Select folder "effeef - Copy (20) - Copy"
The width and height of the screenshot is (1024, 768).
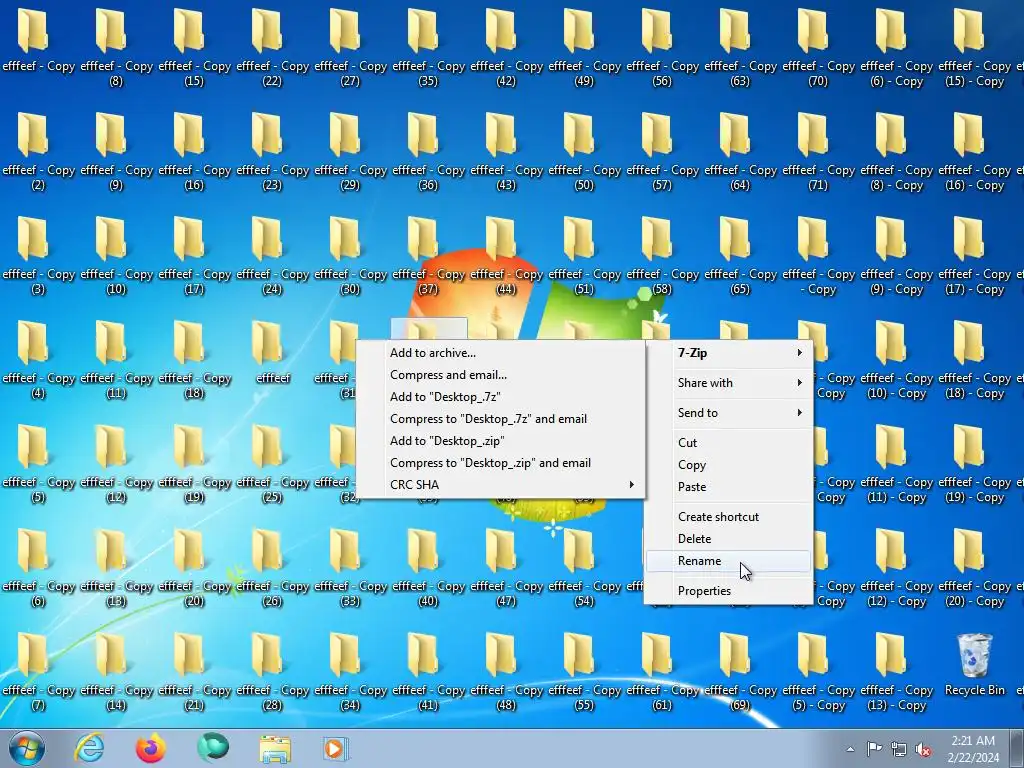click(x=974, y=568)
